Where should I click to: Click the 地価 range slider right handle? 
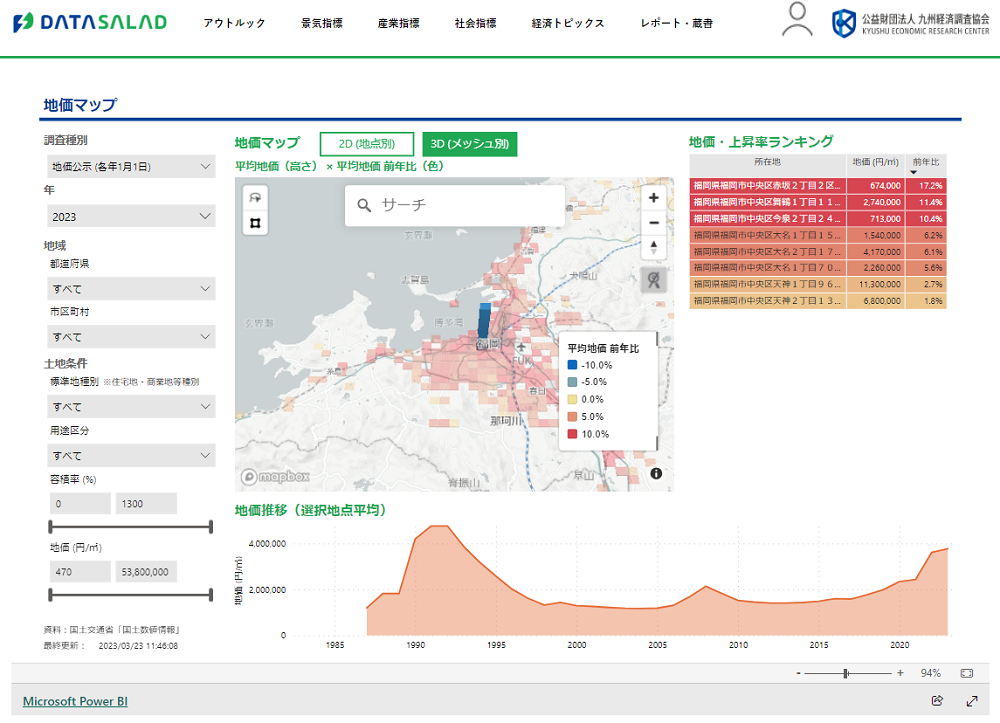(x=210, y=595)
